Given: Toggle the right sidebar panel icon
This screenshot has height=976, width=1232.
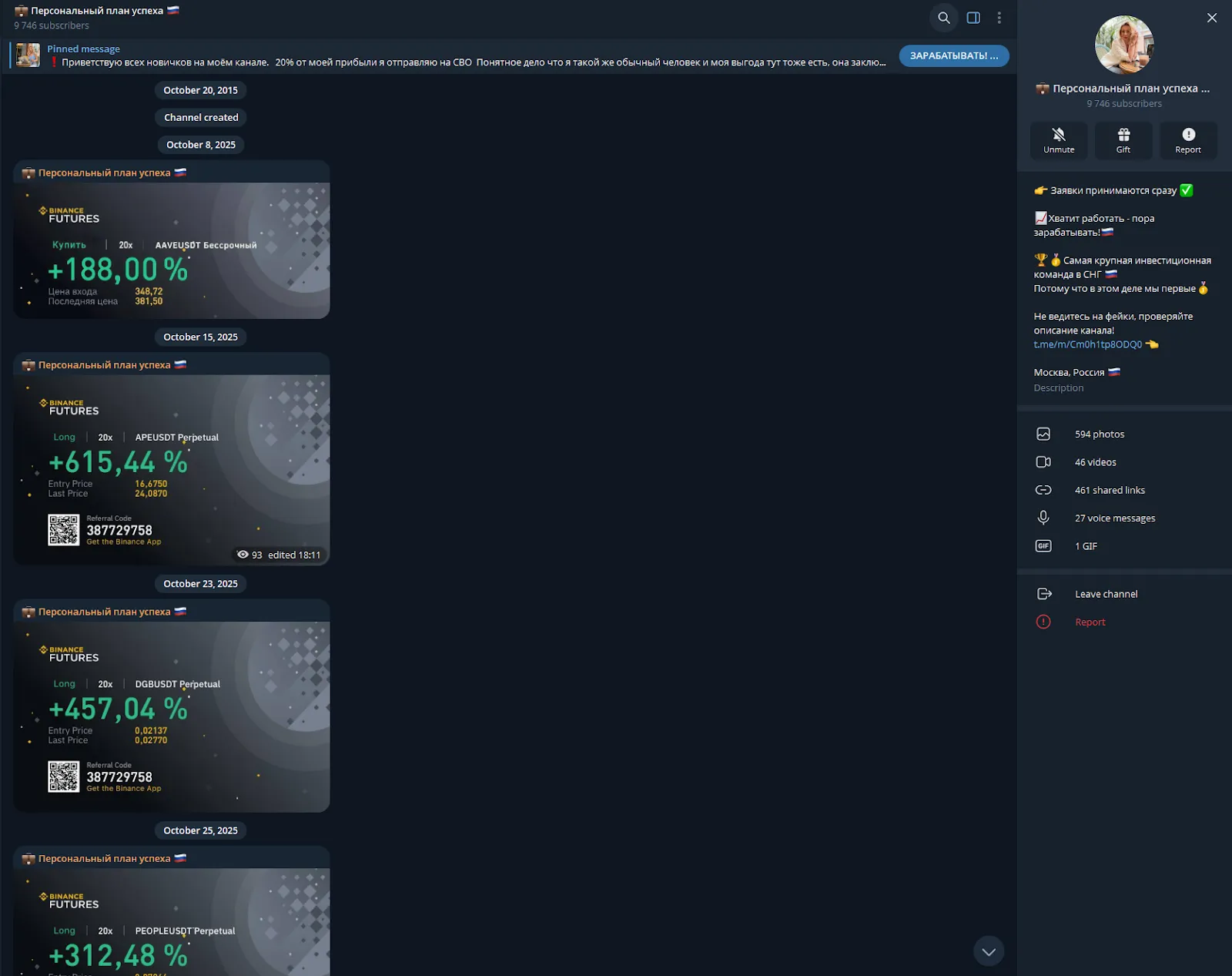Looking at the screenshot, I should click(x=973, y=18).
